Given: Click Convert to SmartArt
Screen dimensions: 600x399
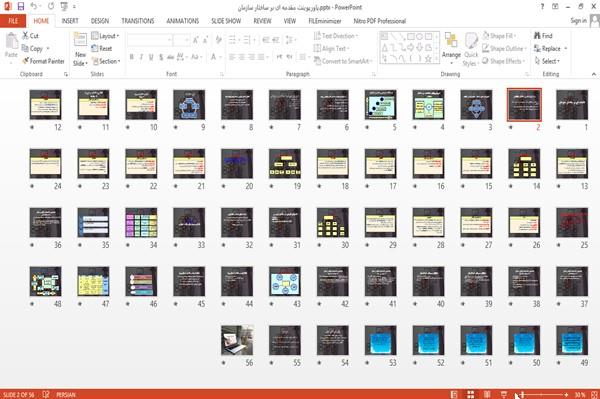Looking at the screenshot, I should click(x=343, y=61).
